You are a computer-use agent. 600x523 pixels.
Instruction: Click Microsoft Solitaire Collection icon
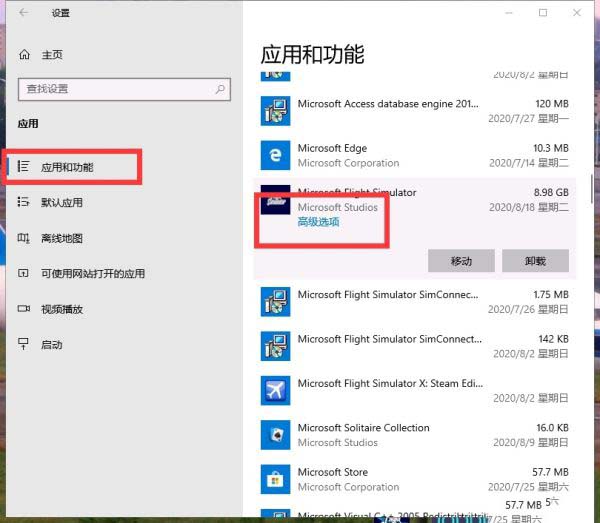[276, 435]
